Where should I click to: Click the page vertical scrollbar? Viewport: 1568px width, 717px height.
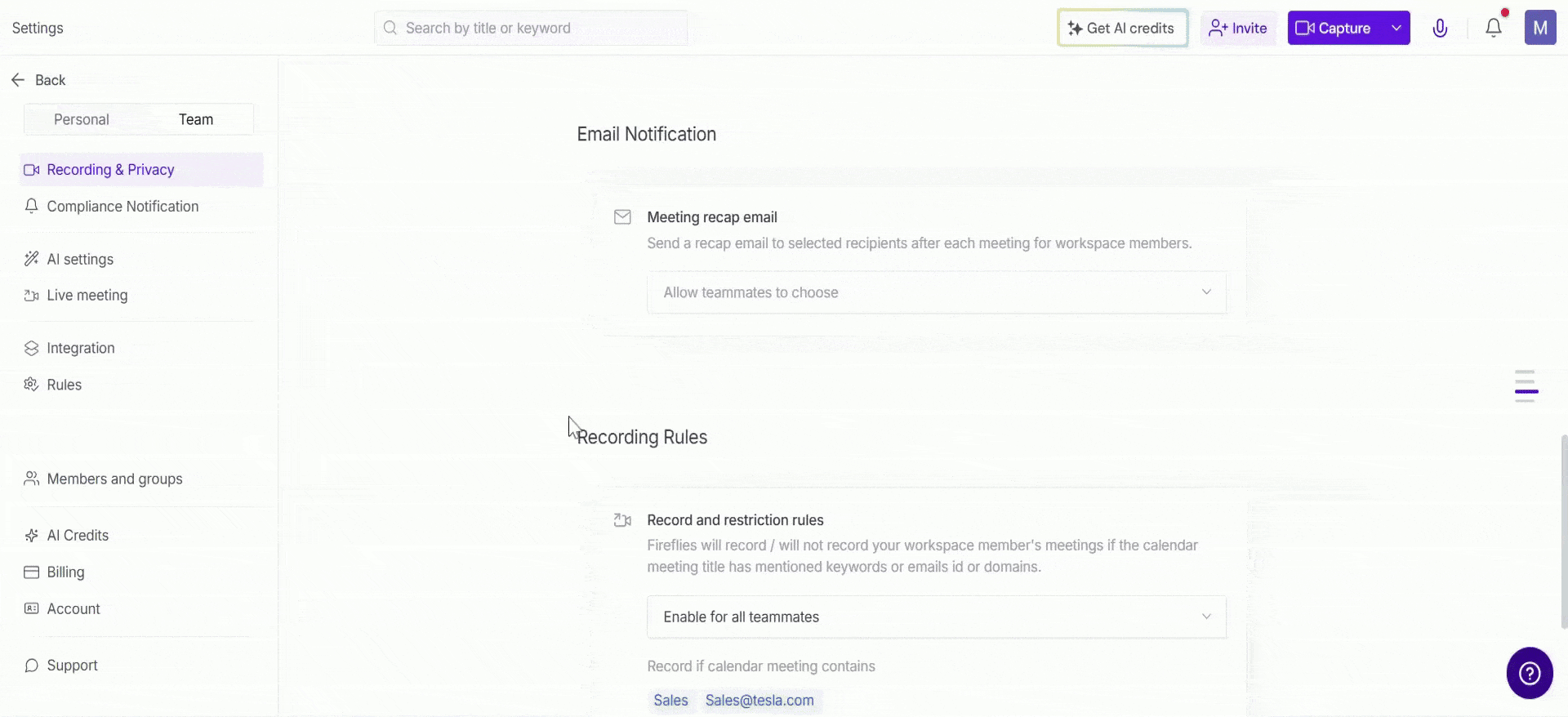click(x=1563, y=531)
